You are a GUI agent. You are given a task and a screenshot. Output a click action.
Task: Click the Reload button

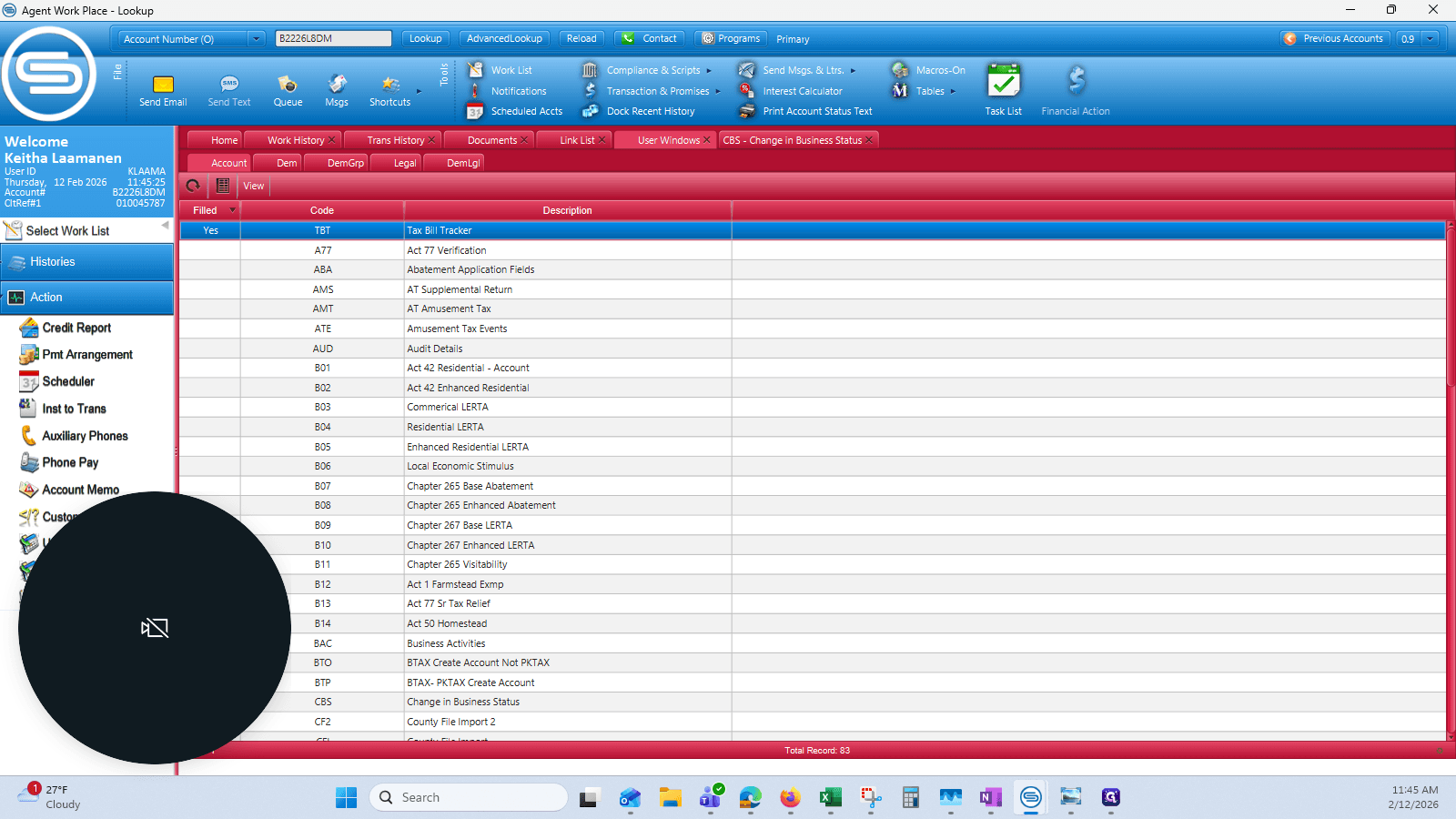581,38
